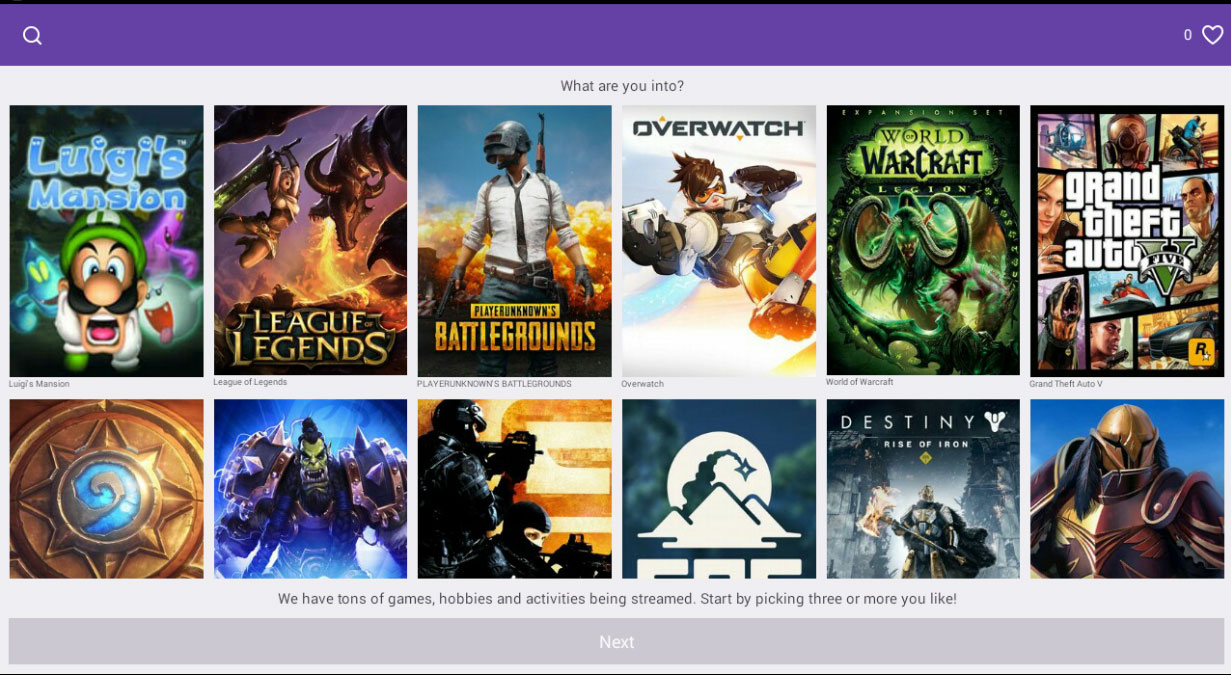
Task: Click the Next button
Action: click(x=616, y=642)
